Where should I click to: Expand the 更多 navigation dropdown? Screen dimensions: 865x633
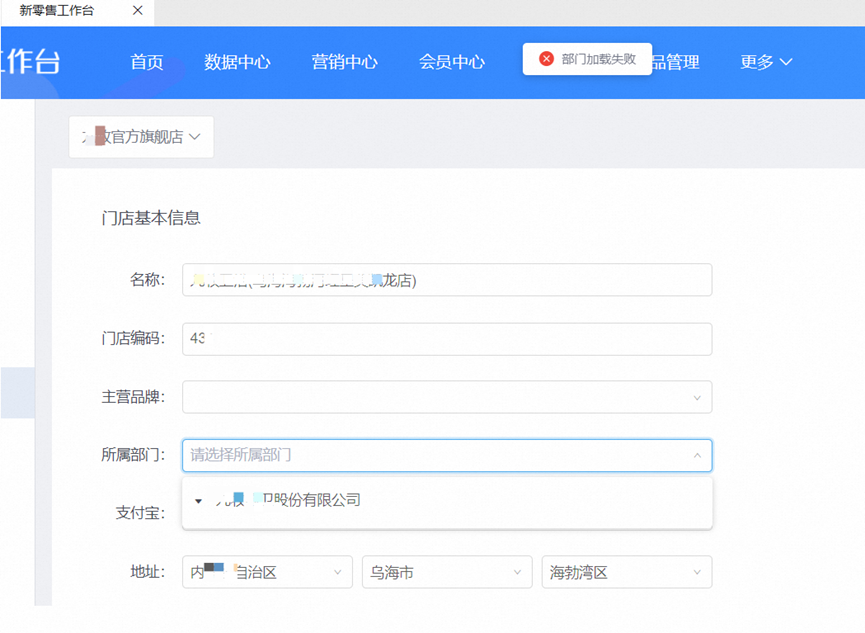tap(766, 62)
